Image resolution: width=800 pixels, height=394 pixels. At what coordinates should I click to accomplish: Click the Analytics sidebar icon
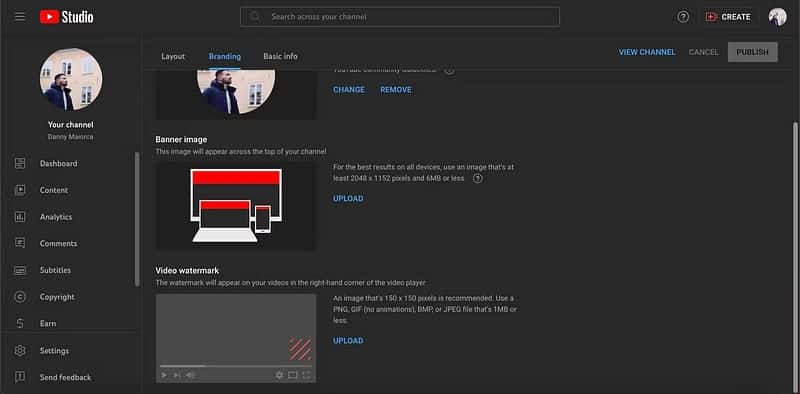click(20, 217)
